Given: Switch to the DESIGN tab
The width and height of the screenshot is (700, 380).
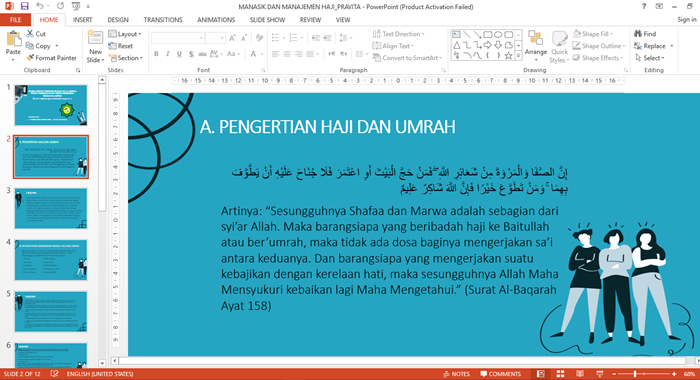Looking at the screenshot, I should (x=118, y=20).
